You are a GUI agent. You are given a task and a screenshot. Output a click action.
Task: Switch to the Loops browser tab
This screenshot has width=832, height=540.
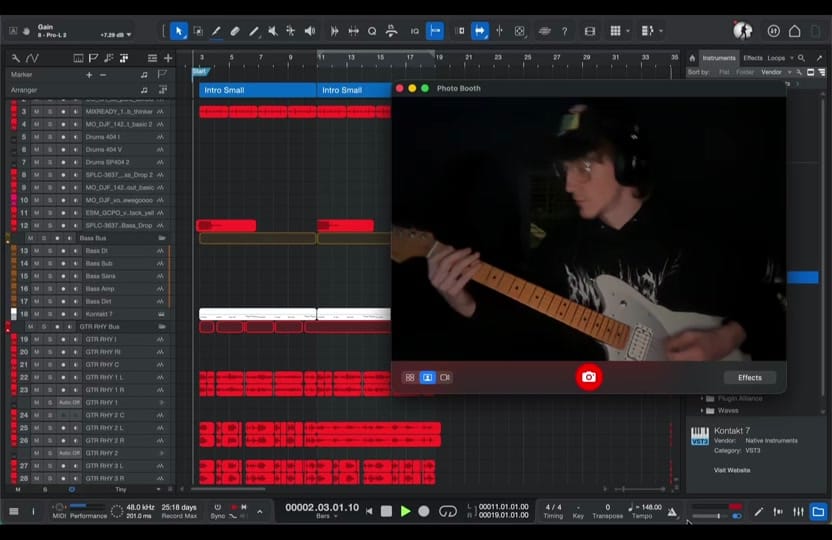click(x=776, y=58)
